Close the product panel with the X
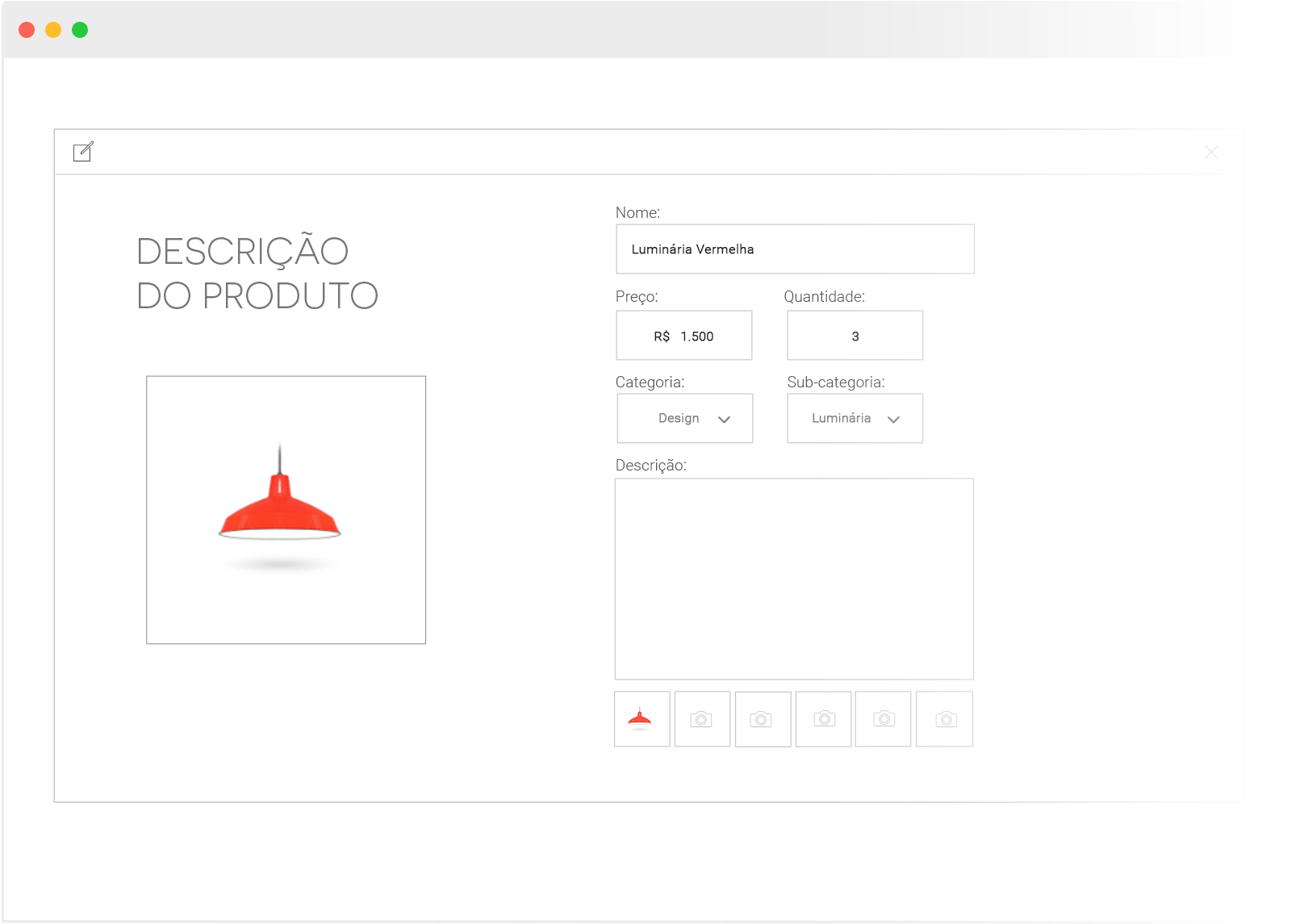1291x924 pixels. point(1210,153)
